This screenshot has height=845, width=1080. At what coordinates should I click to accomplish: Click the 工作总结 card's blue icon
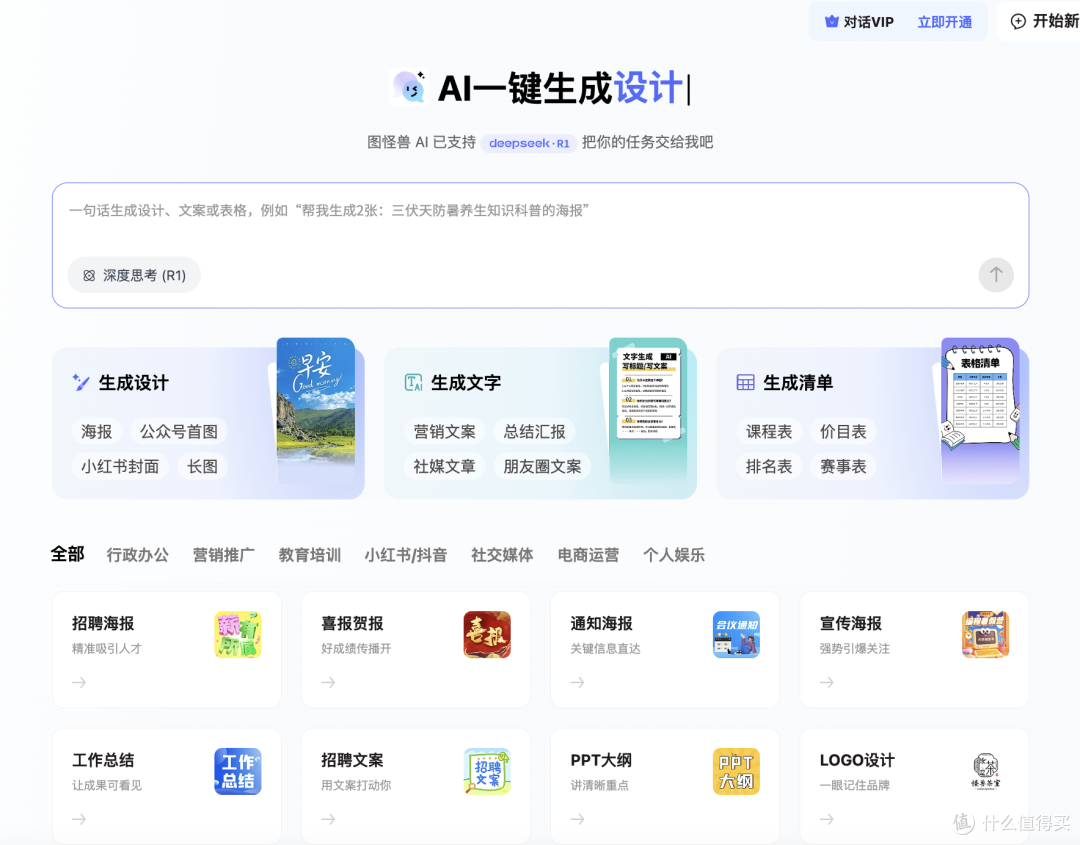(238, 771)
